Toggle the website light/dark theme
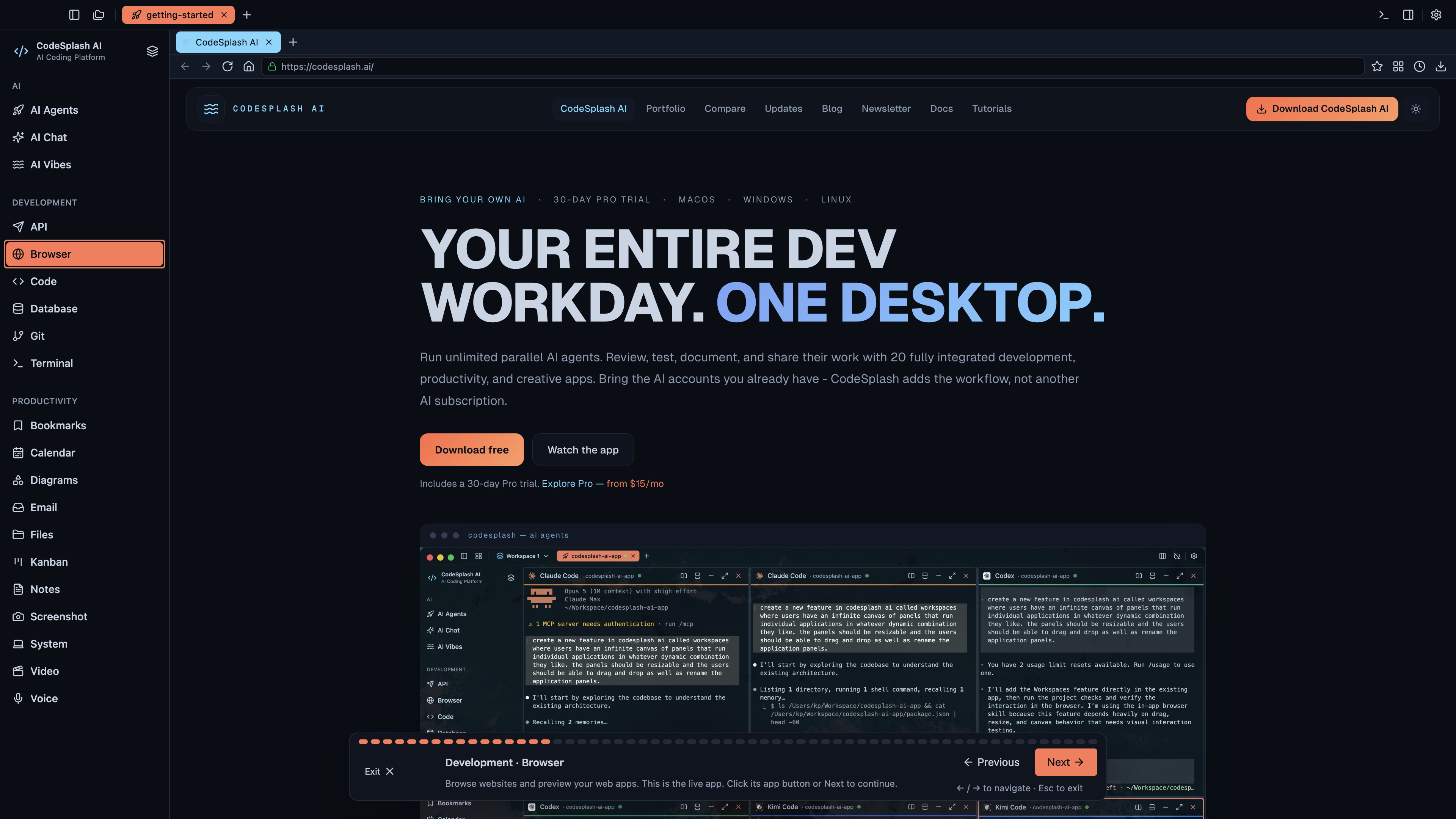Image resolution: width=1456 pixels, height=819 pixels. [x=1416, y=108]
